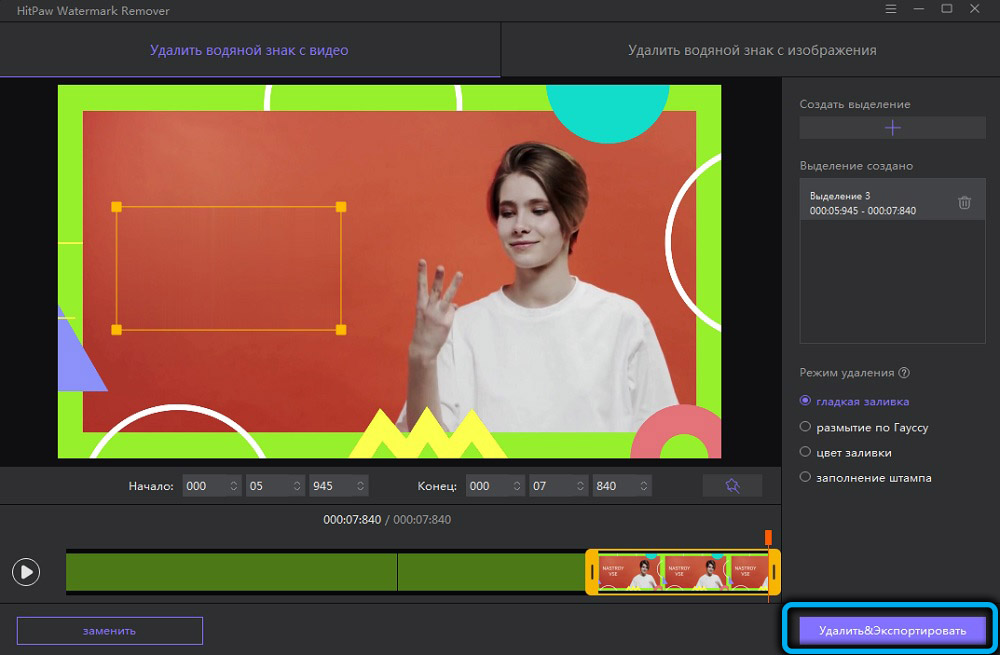Click the right trim handle of timeline clip
The width and height of the screenshot is (1000, 655).
(773, 573)
